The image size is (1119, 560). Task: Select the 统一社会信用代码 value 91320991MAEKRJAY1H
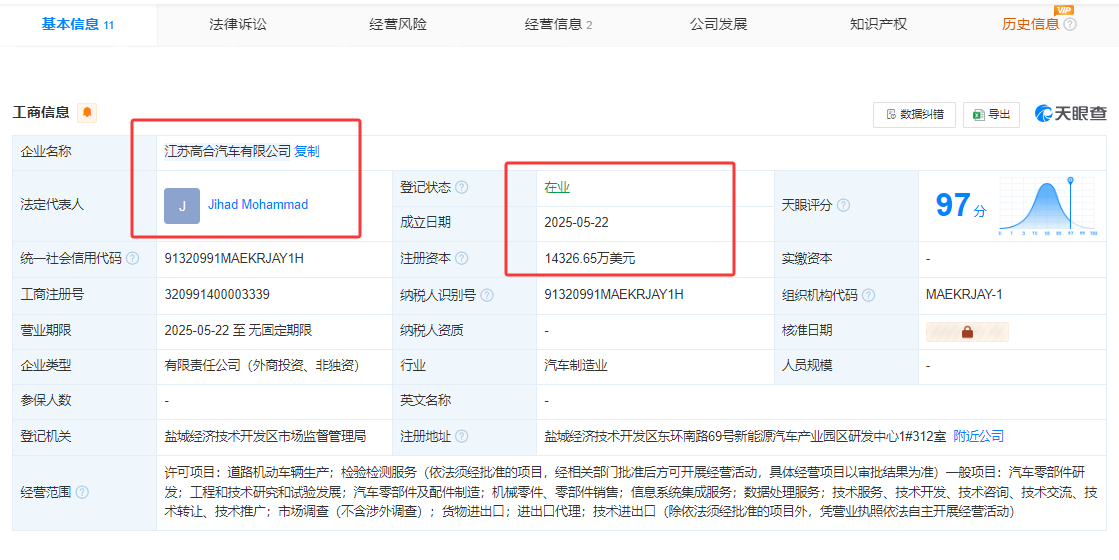pos(234,259)
